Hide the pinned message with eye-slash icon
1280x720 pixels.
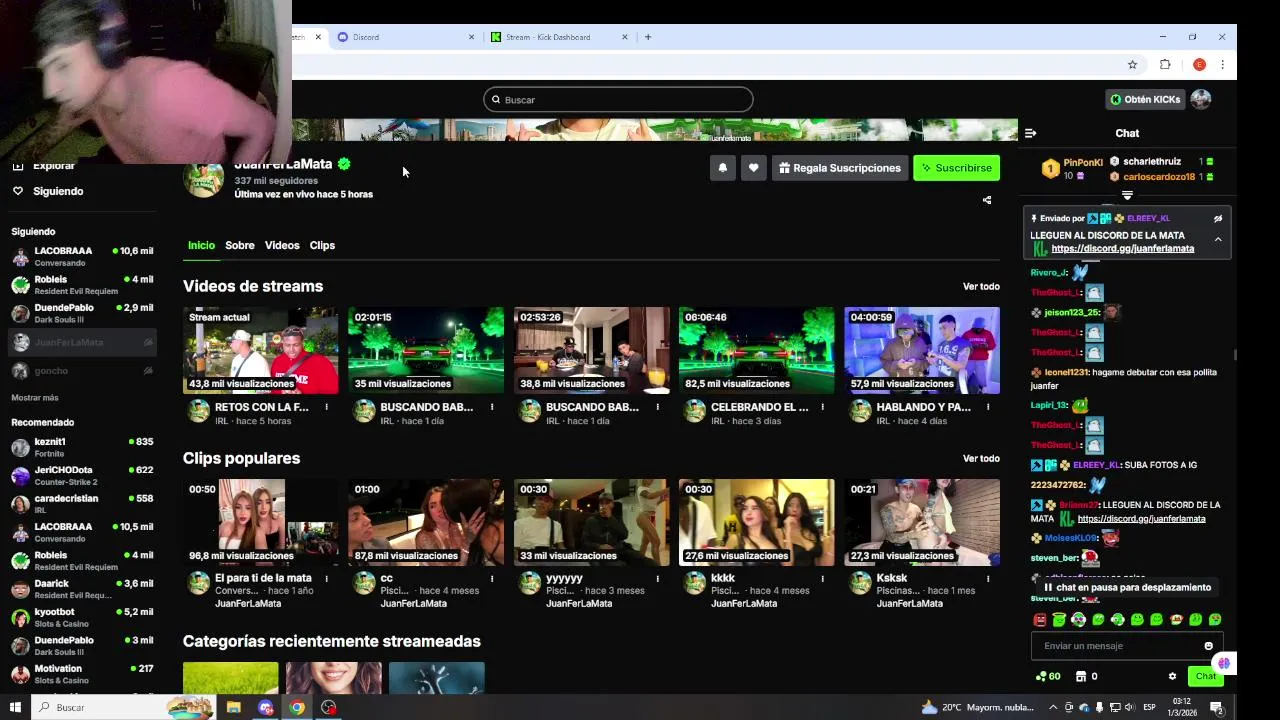[x=1218, y=218]
